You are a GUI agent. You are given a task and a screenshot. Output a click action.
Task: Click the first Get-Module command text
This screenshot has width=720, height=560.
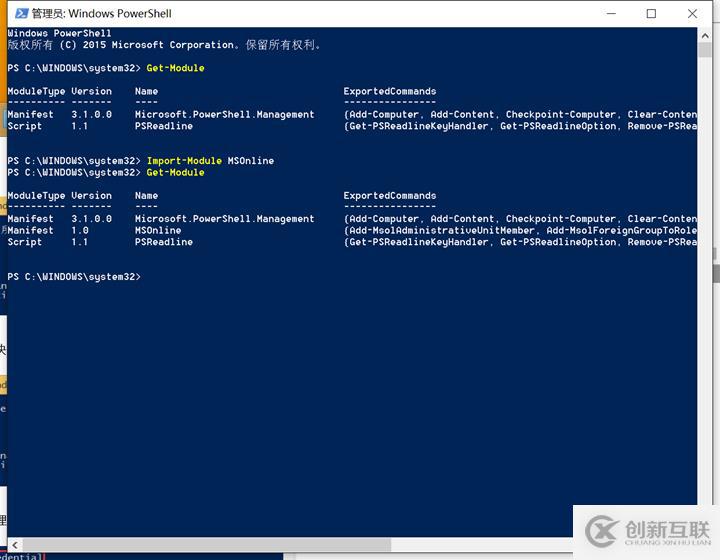click(x=175, y=68)
